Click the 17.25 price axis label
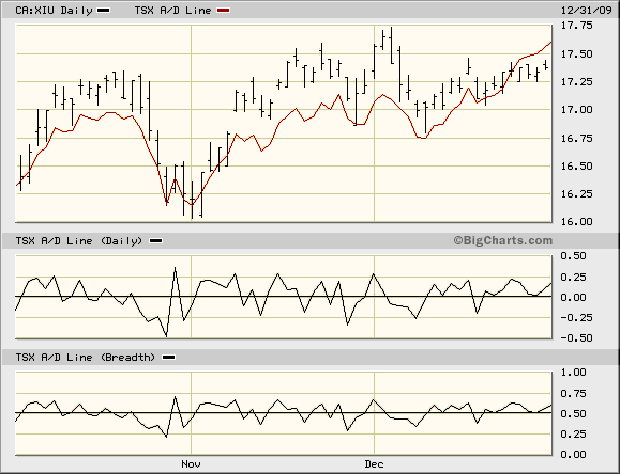Viewport: 620px width, 475px height. [x=577, y=82]
